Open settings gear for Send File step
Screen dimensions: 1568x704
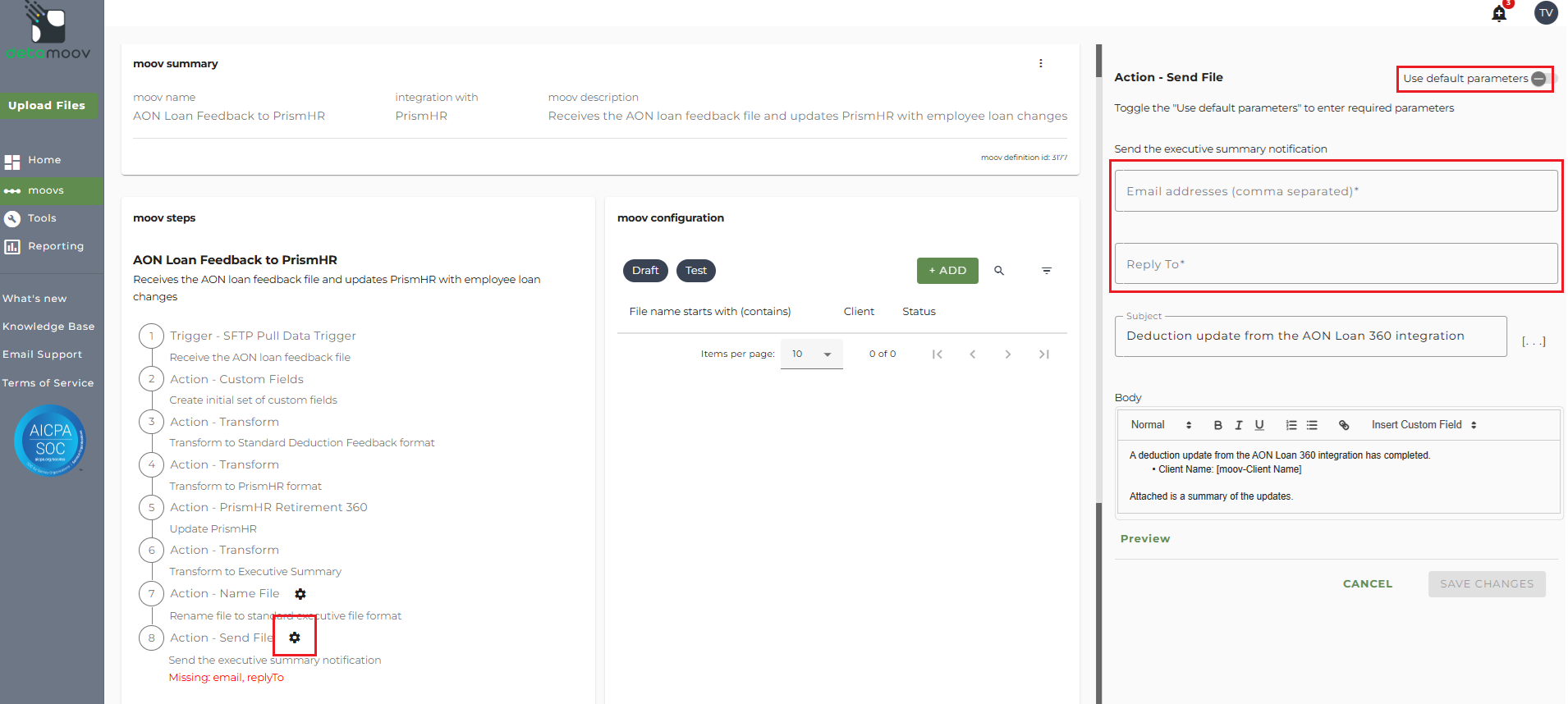coord(295,638)
